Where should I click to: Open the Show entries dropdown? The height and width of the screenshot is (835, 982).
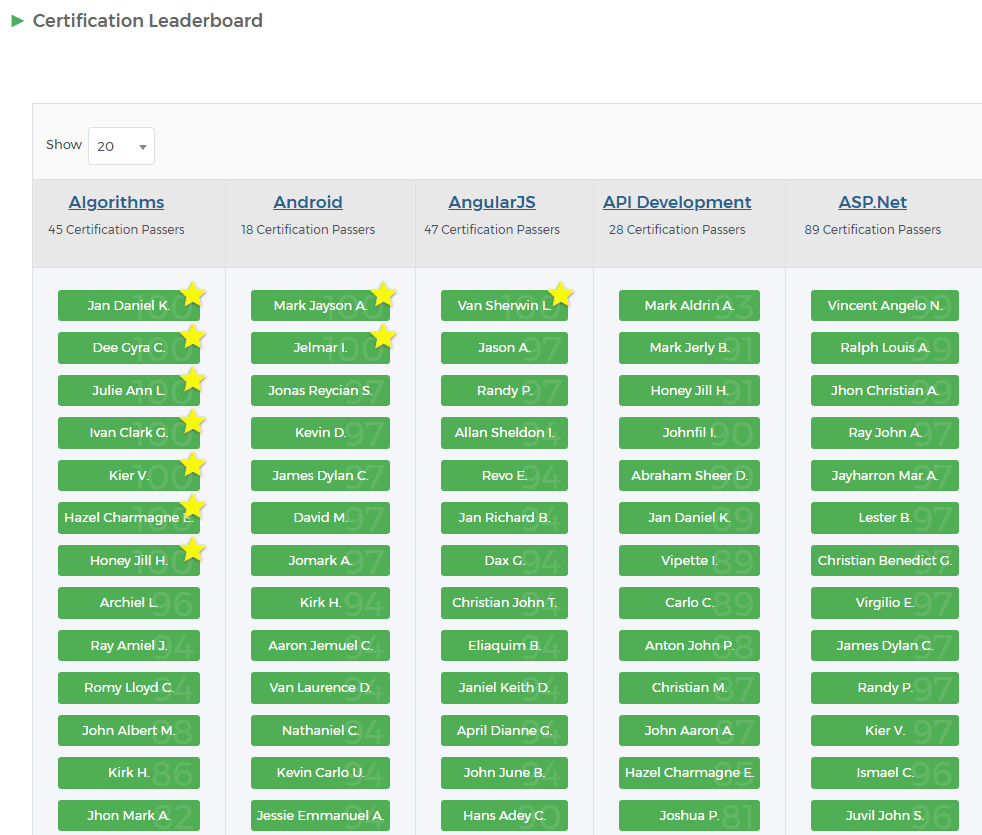click(x=120, y=145)
